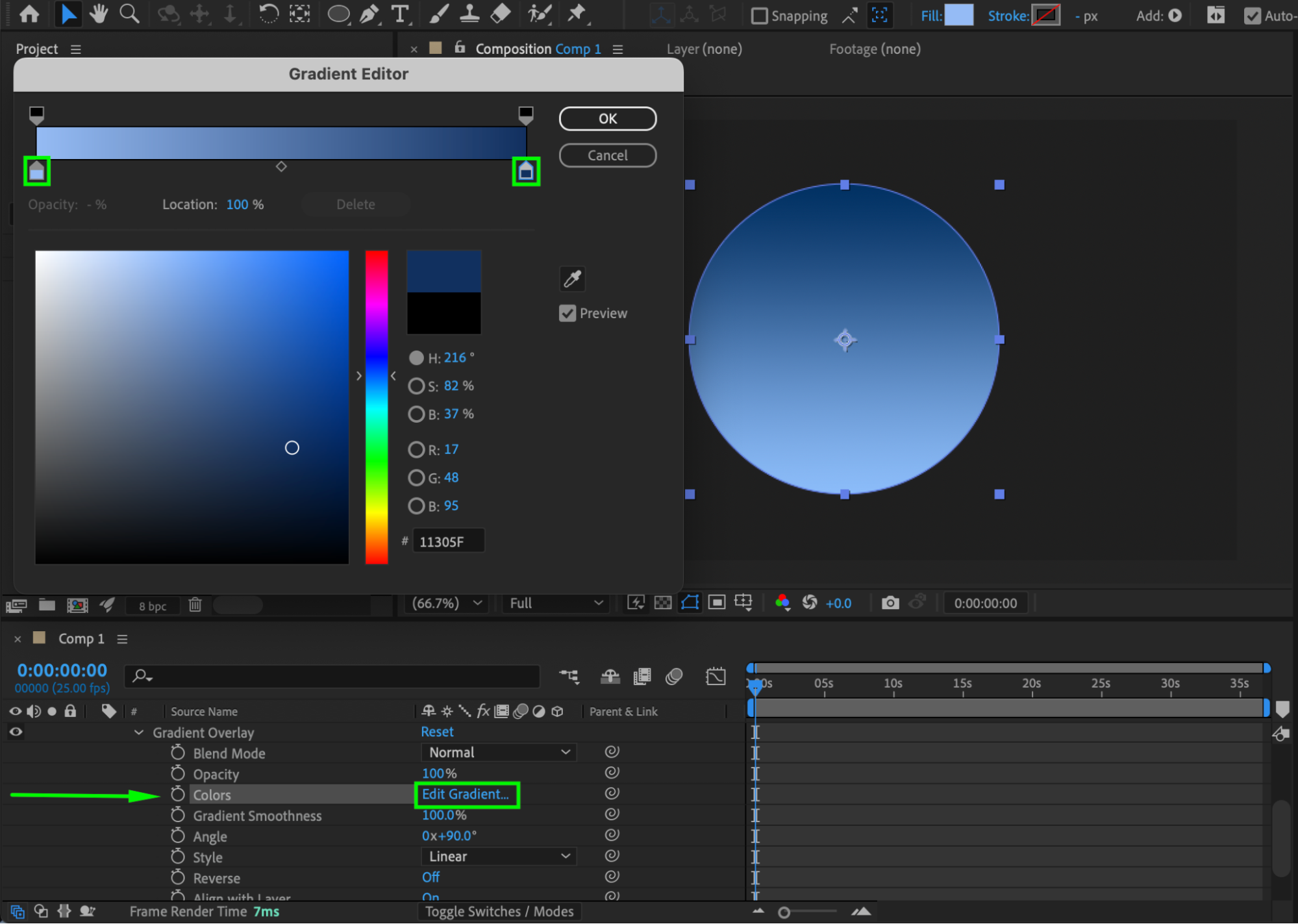Viewport: 1298px width, 924px height.
Task: Toggle the motion blur icon in timeline
Action: click(x=674, y=677)
